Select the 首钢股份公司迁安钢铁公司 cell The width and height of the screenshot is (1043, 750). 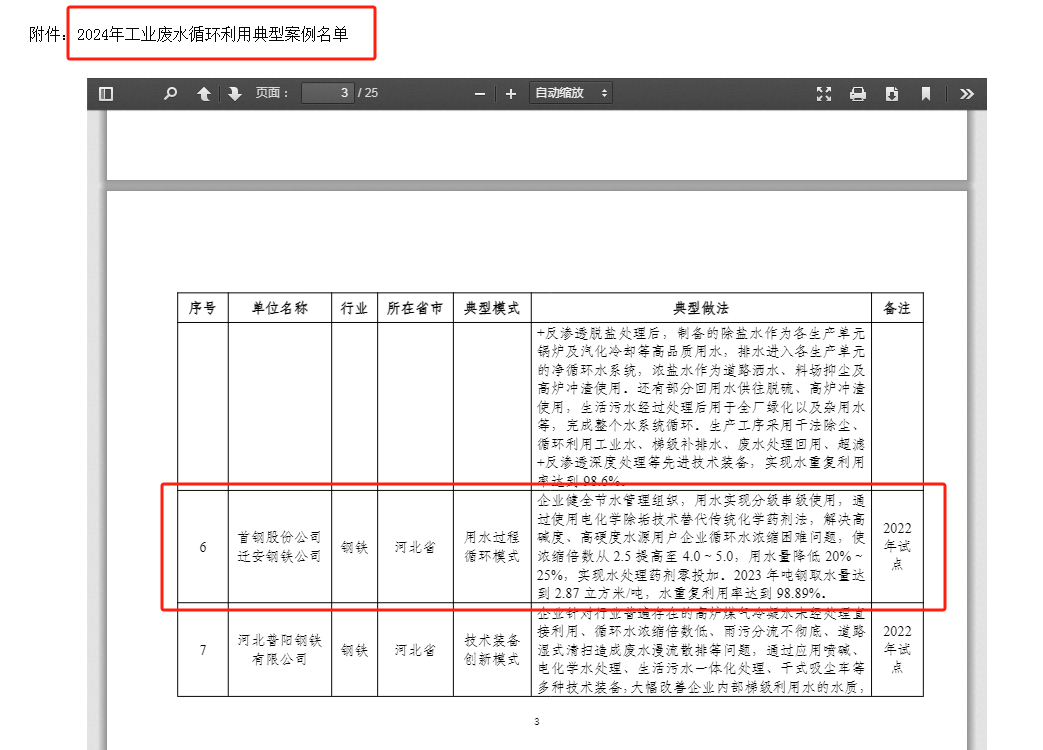pyautogui.click(x=279, y=547)
